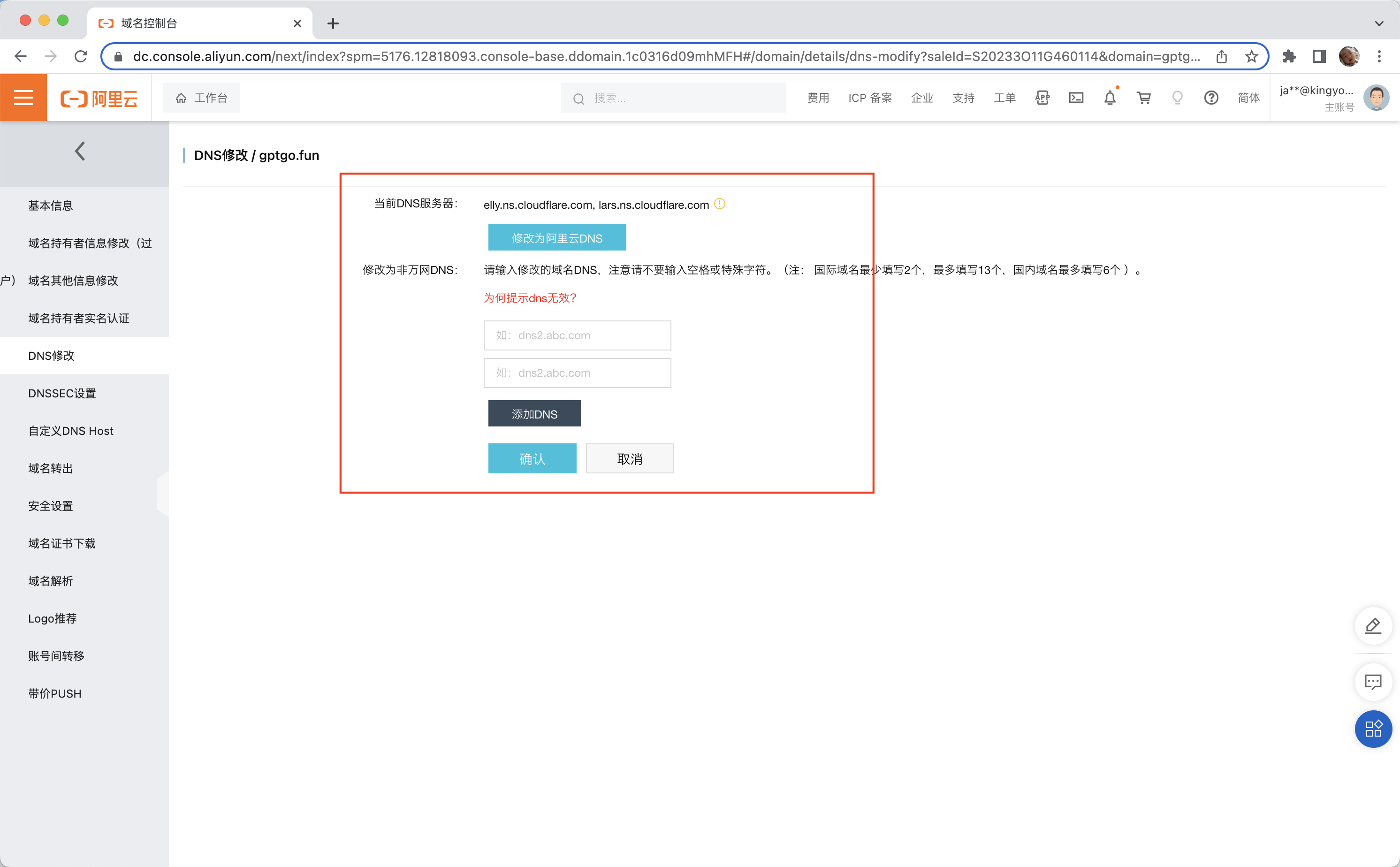
Task: Open the Cloud Shell terminal icon
Action: tap(1075, 98)
